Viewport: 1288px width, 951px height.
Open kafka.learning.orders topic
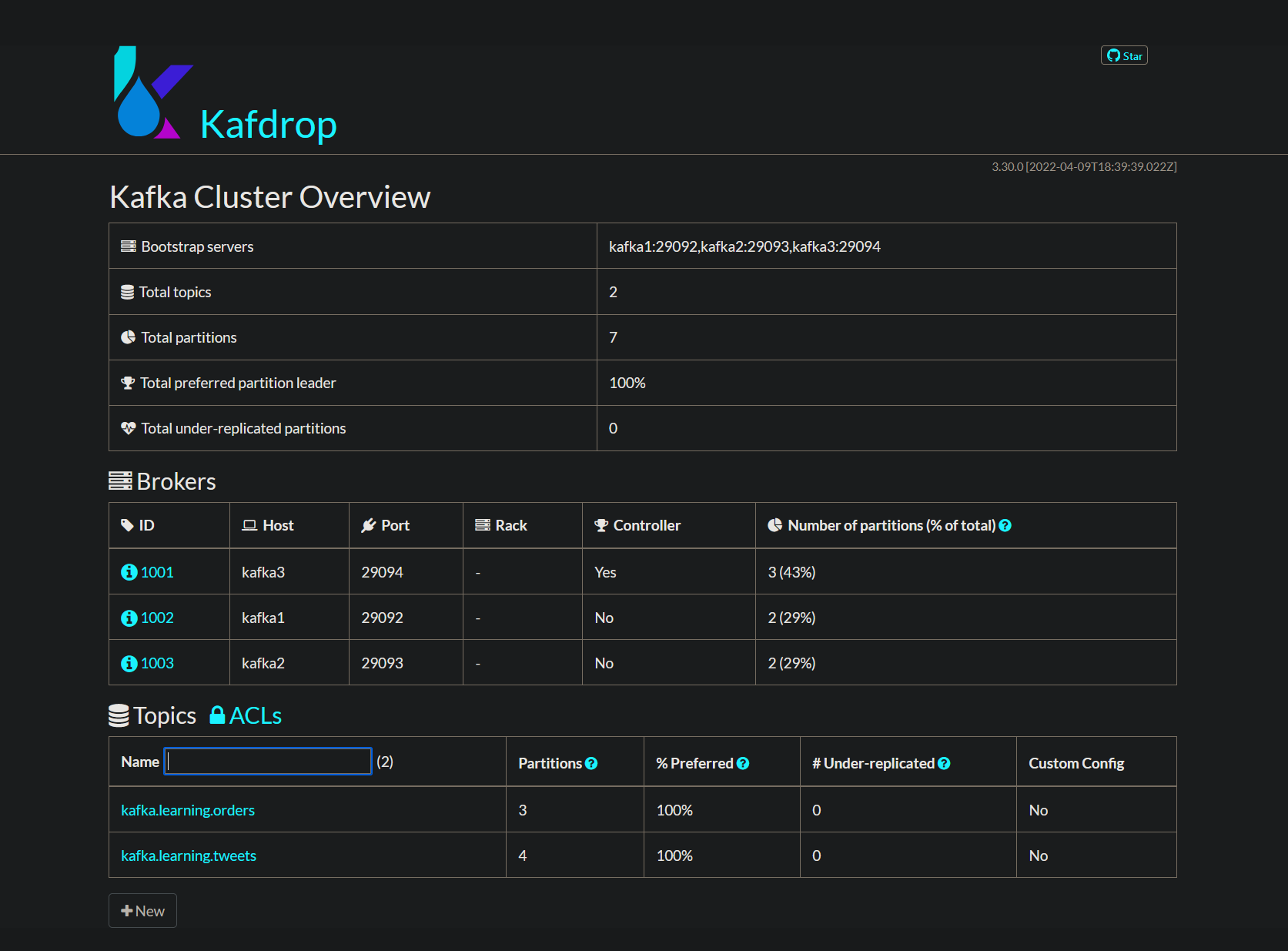point(188,810)
